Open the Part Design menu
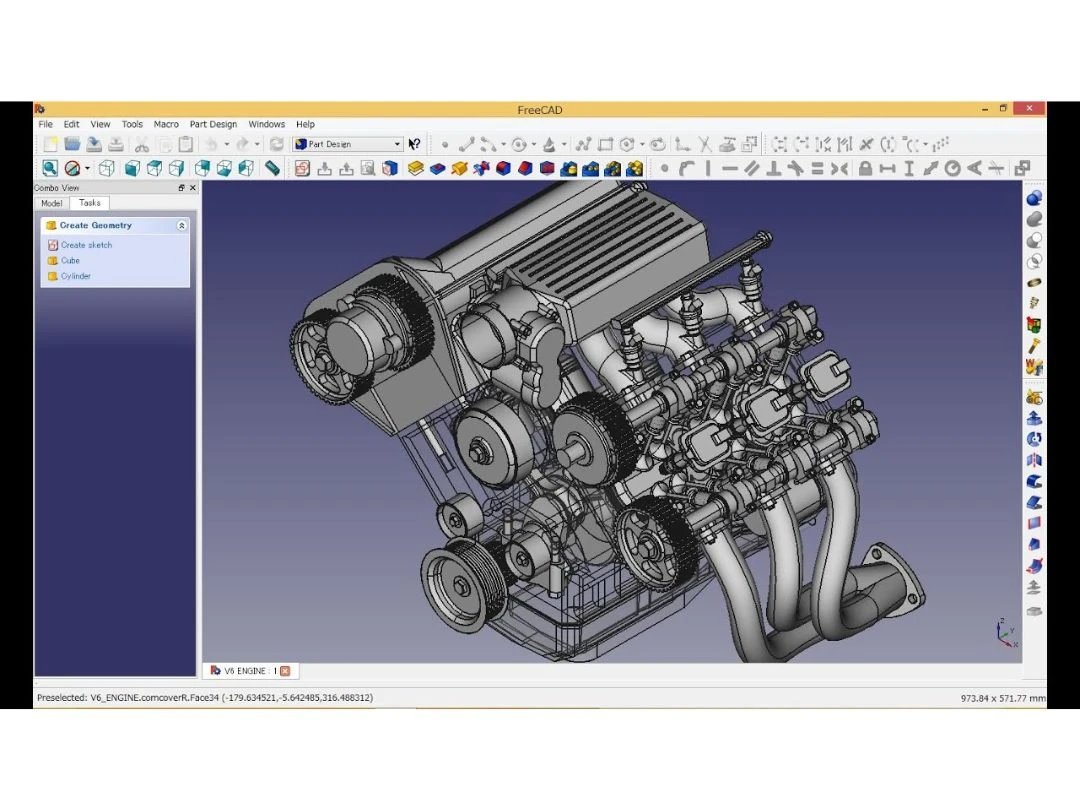This screenshot has width=1080, height=810. click(213, 123)
